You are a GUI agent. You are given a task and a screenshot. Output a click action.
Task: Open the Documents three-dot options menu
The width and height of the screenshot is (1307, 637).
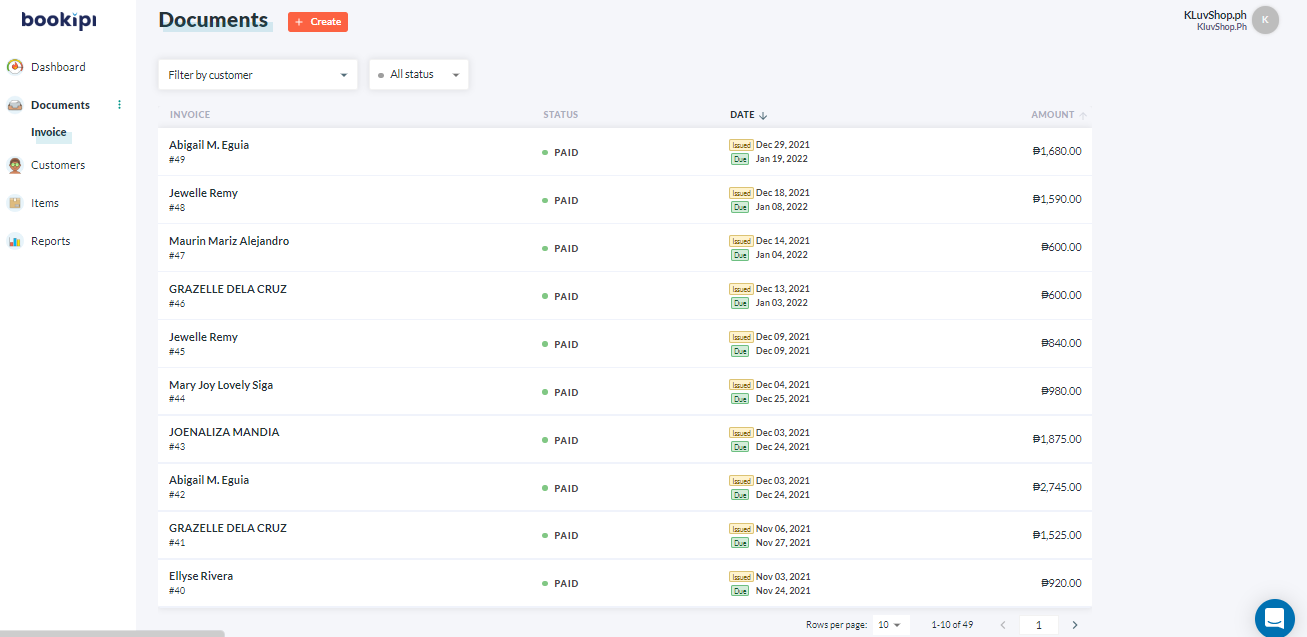pyautogui.click(x=120, y=104)
